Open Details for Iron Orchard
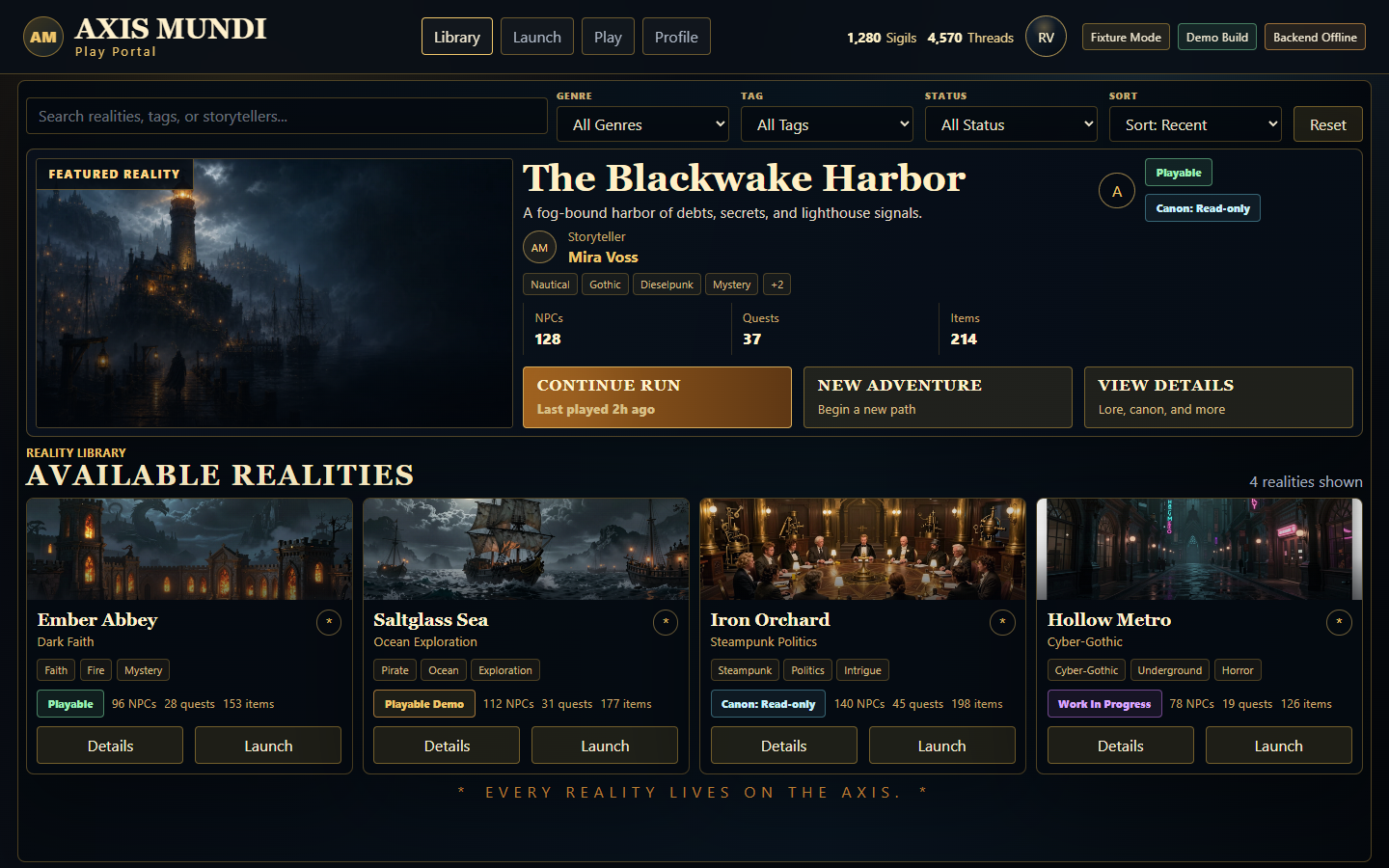The width and height of the screenshot is (1389, 868). click(784, 746)
